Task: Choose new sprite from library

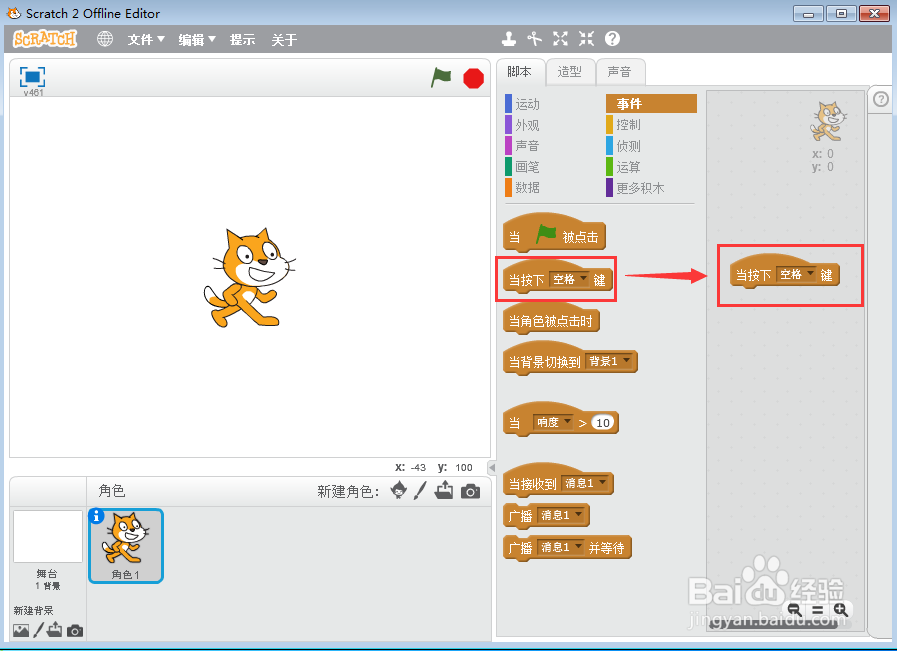Action: pos(399,490)
